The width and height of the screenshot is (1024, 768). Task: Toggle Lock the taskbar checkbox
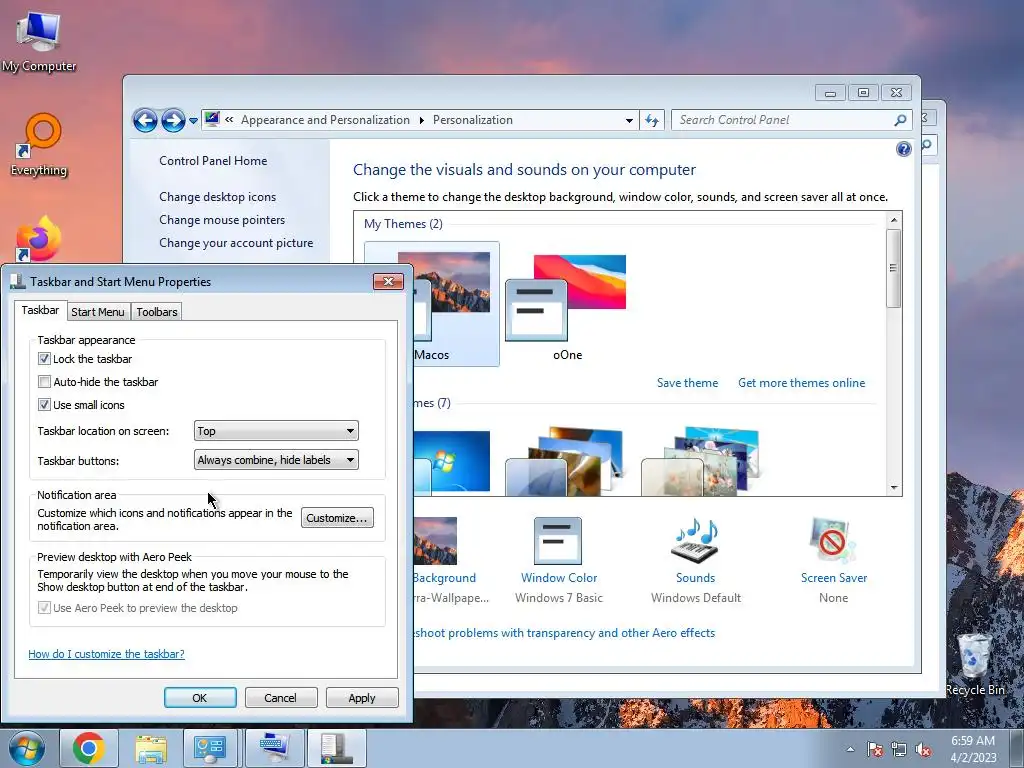click(x=44, y=359)
